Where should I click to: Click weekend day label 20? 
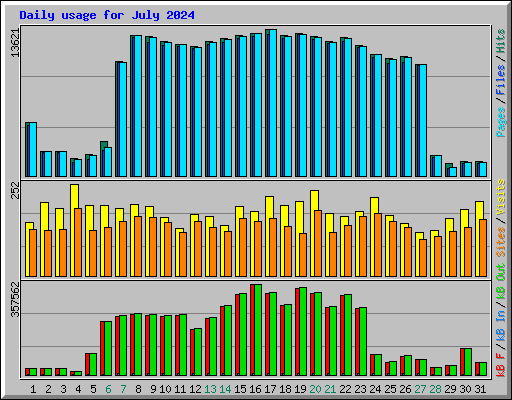[x=315, y=389]
